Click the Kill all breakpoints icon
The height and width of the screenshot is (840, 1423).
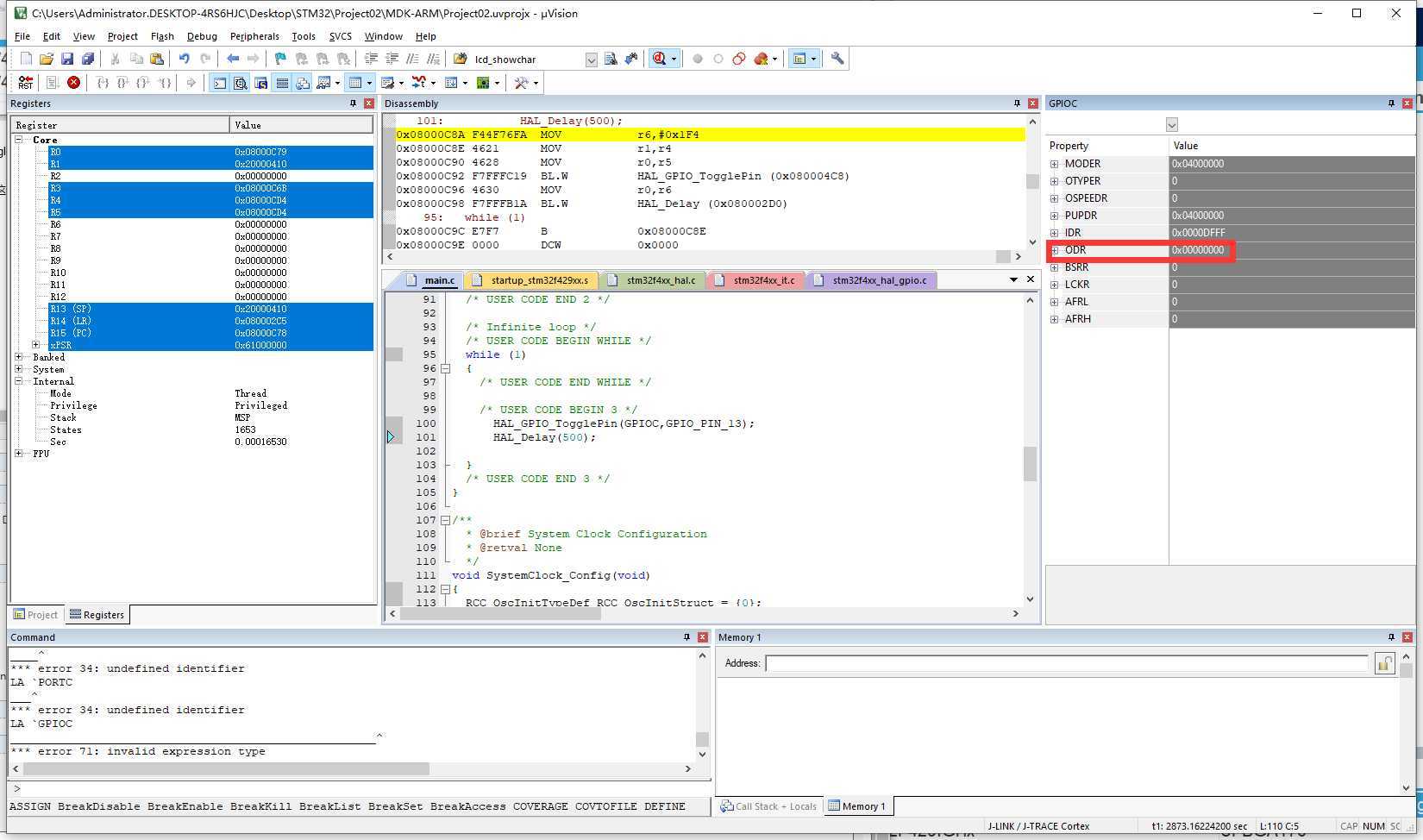pos(761,59)
